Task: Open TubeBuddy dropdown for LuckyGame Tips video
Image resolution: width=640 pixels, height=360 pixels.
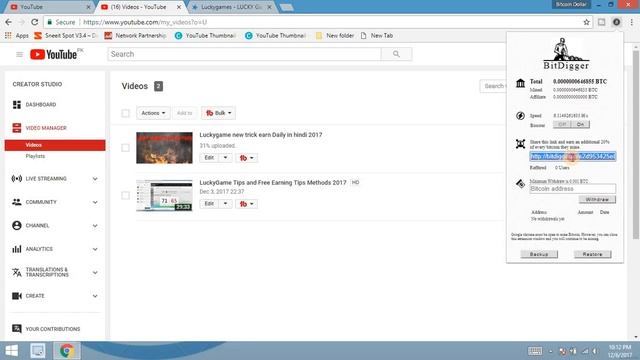Action: click(x=247, y=204)
